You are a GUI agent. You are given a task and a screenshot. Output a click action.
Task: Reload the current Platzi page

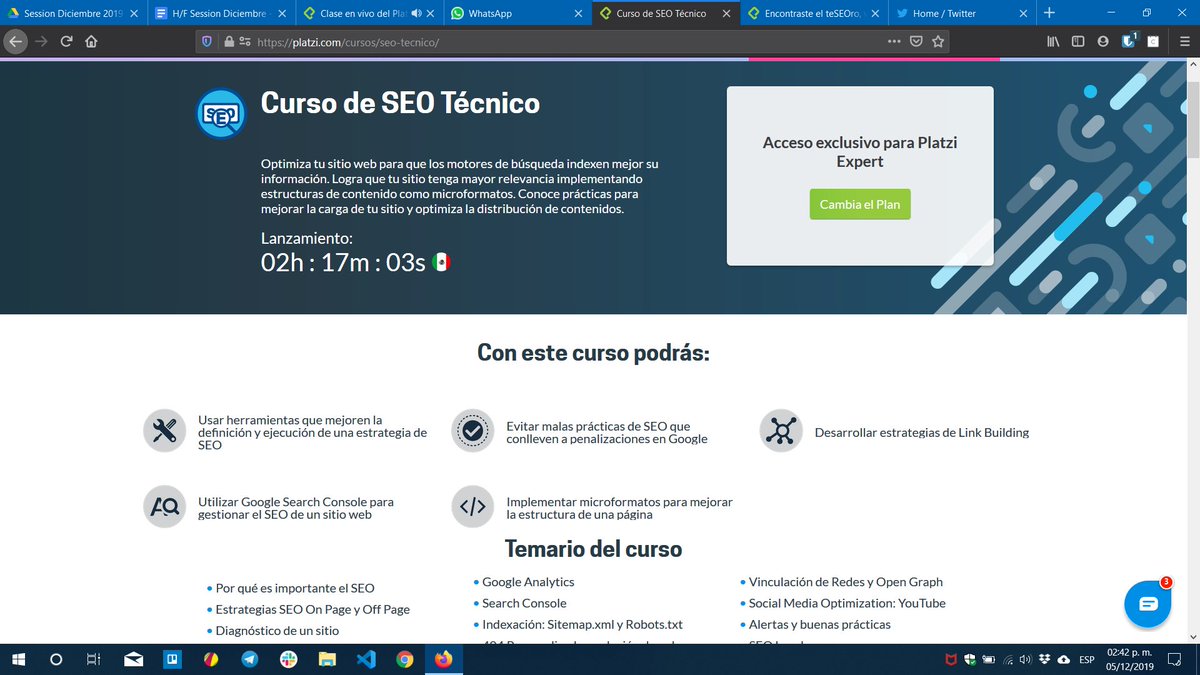(66, 42)
